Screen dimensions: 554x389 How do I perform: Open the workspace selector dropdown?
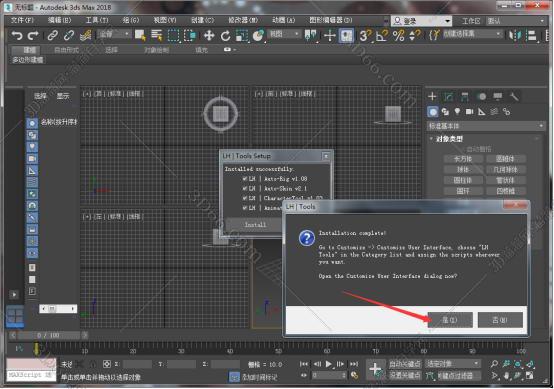point(515,21)
